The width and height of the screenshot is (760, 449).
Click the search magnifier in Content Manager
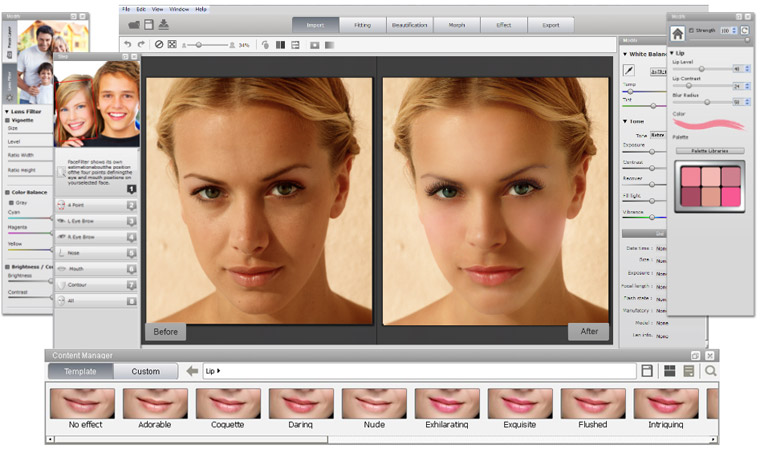pos(710,371)
